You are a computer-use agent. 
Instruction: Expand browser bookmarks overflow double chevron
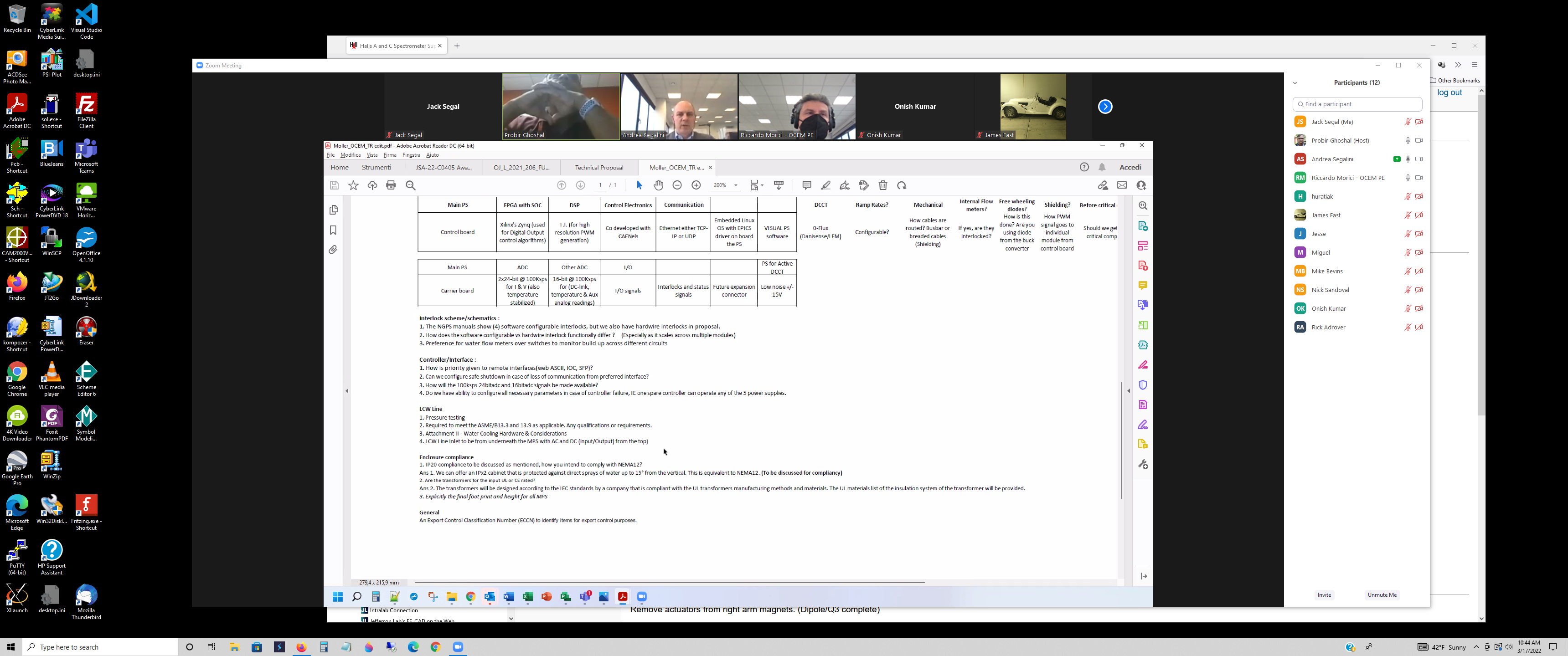click(1458, 65)
